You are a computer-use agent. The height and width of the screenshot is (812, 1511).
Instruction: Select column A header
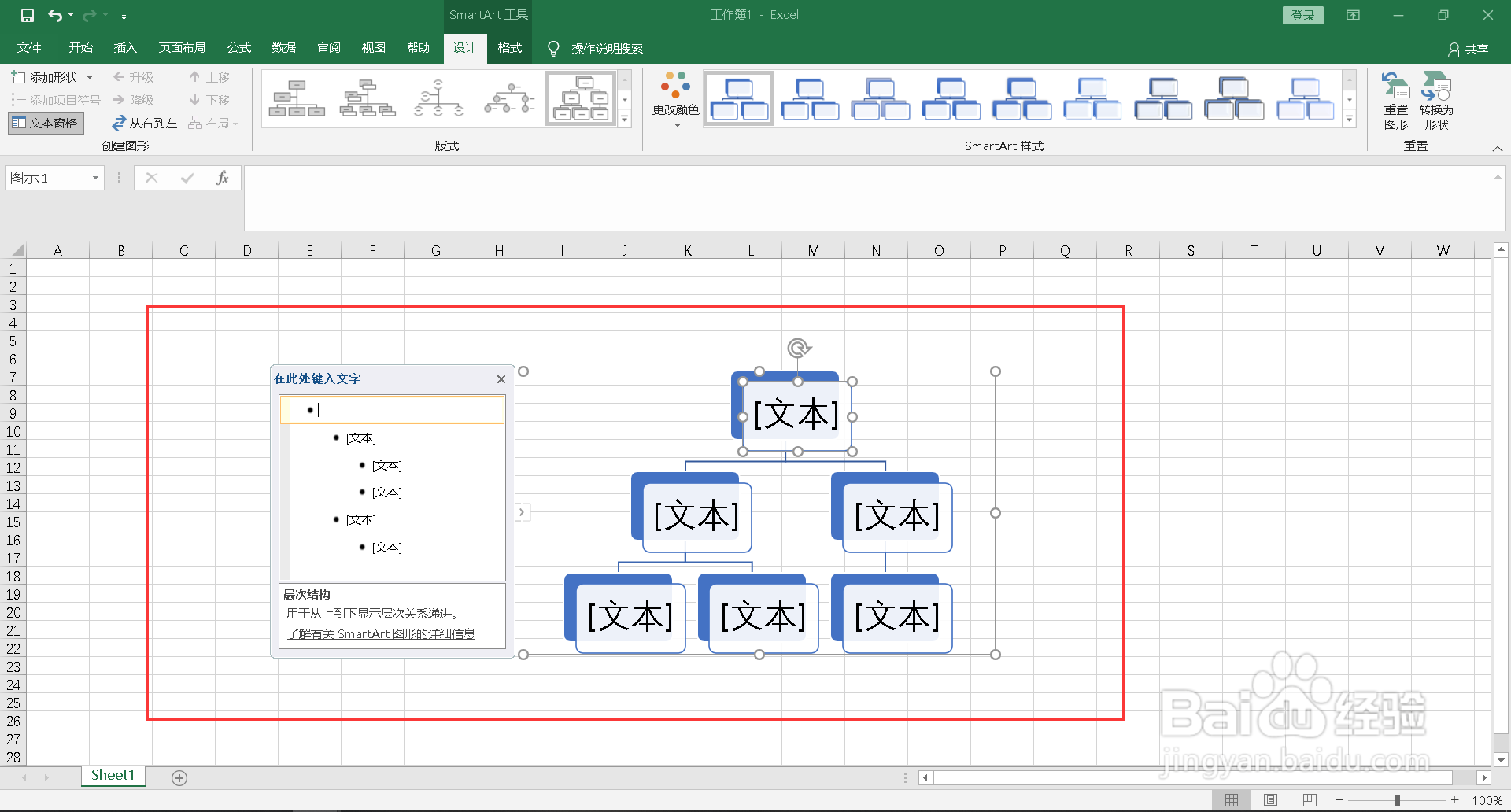[57, 250]
